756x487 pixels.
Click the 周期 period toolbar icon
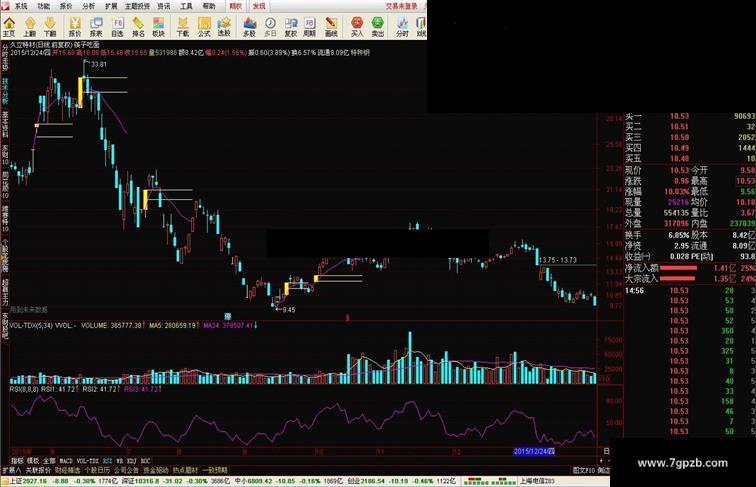pos(310,27)
